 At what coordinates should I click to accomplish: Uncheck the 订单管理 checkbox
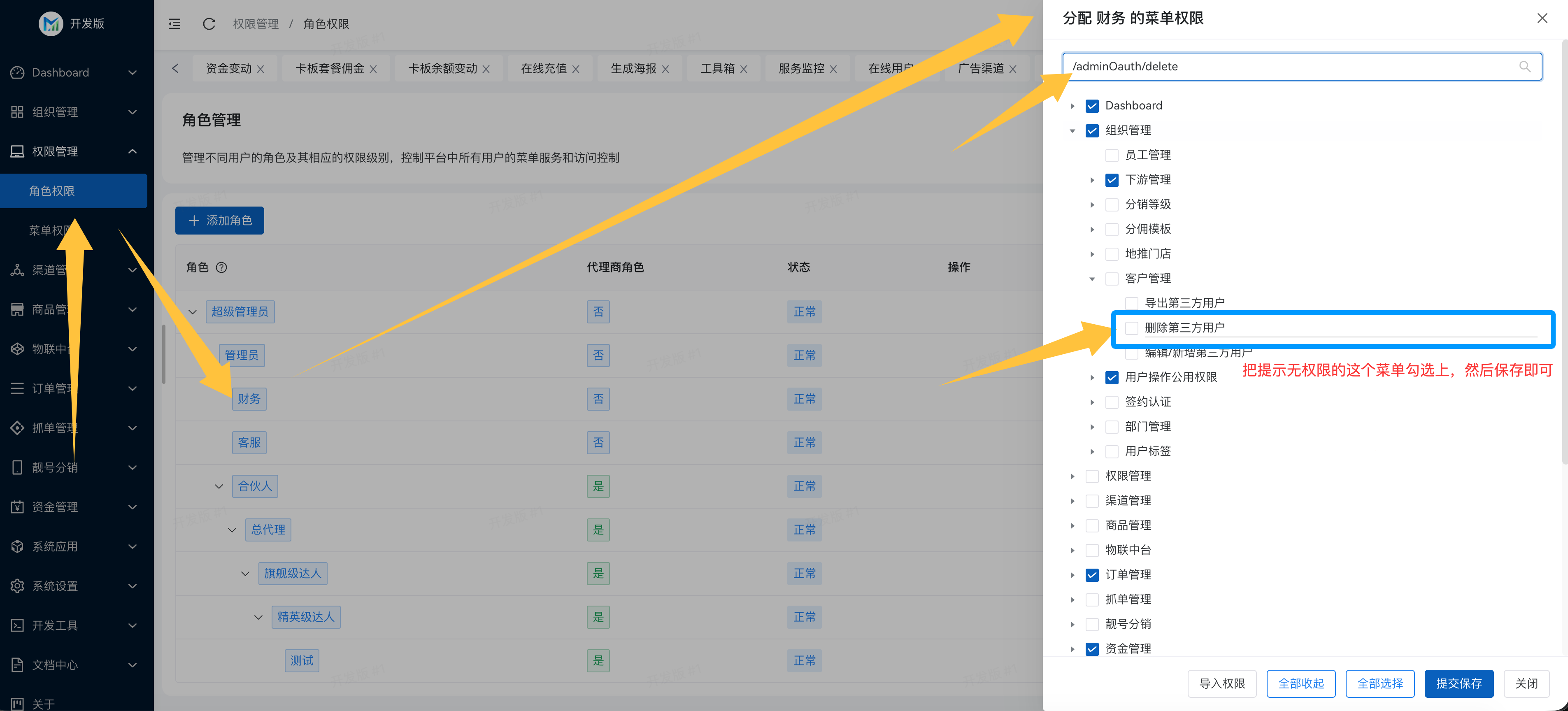coord(1092,575)
